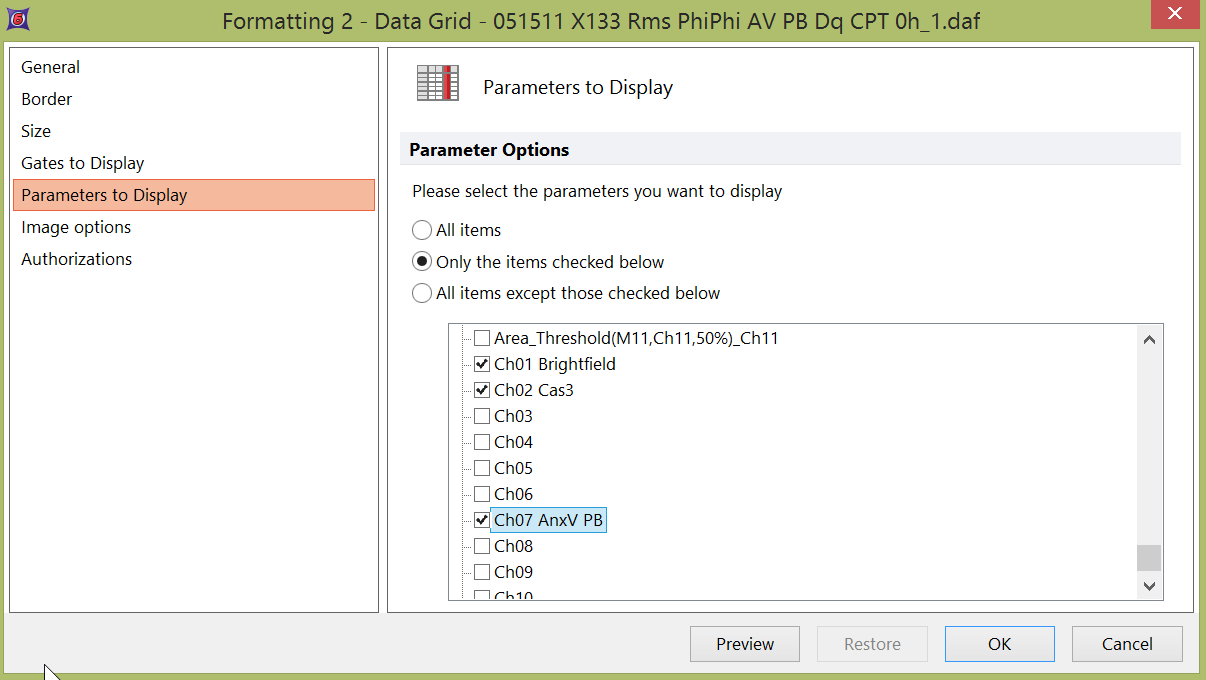Uncheck the Ch02 Cas3 checkbox

click(482, 390)
